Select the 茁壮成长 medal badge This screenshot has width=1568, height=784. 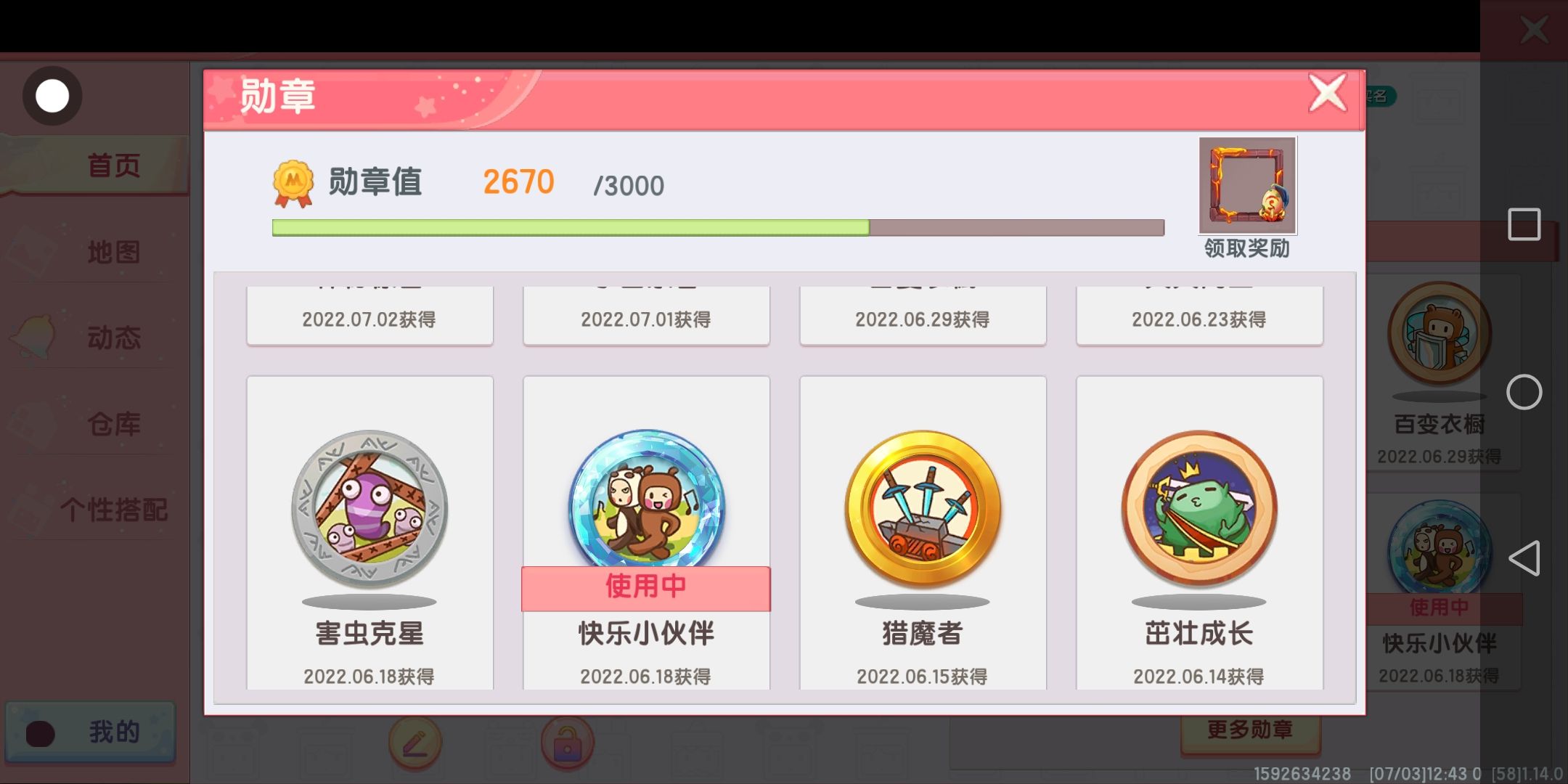1199,509
